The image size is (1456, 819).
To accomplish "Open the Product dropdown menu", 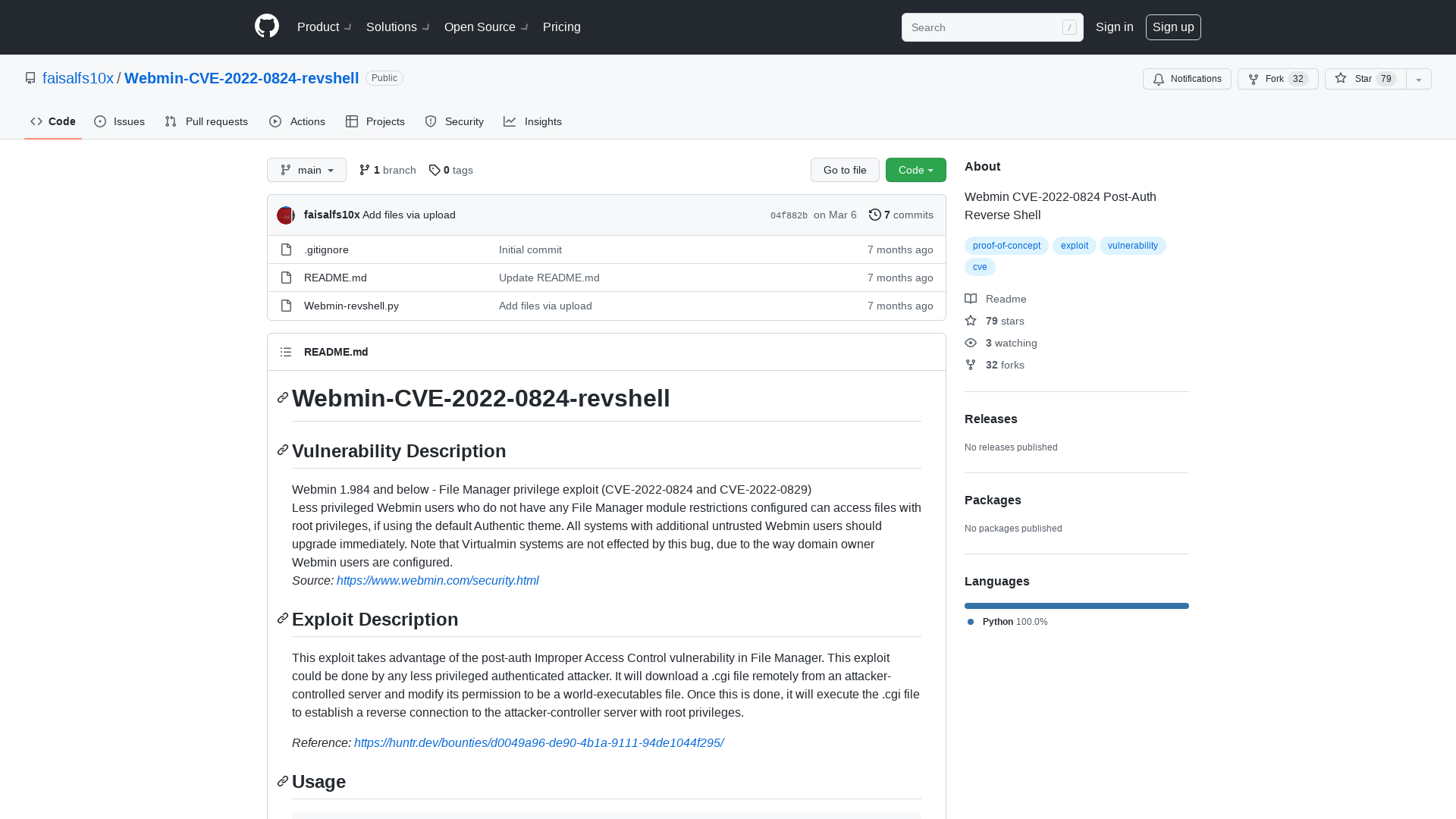I will (324, 27).
